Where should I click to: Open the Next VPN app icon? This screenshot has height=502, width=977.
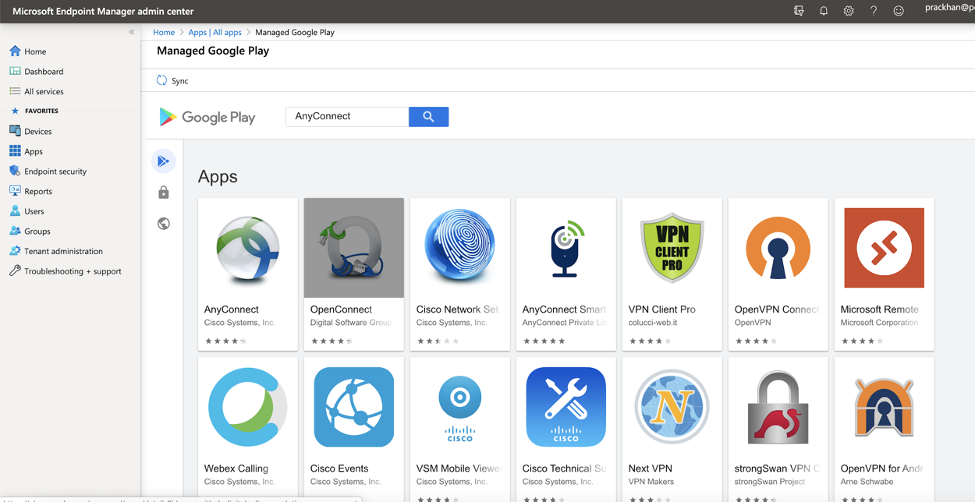point(672,407)
